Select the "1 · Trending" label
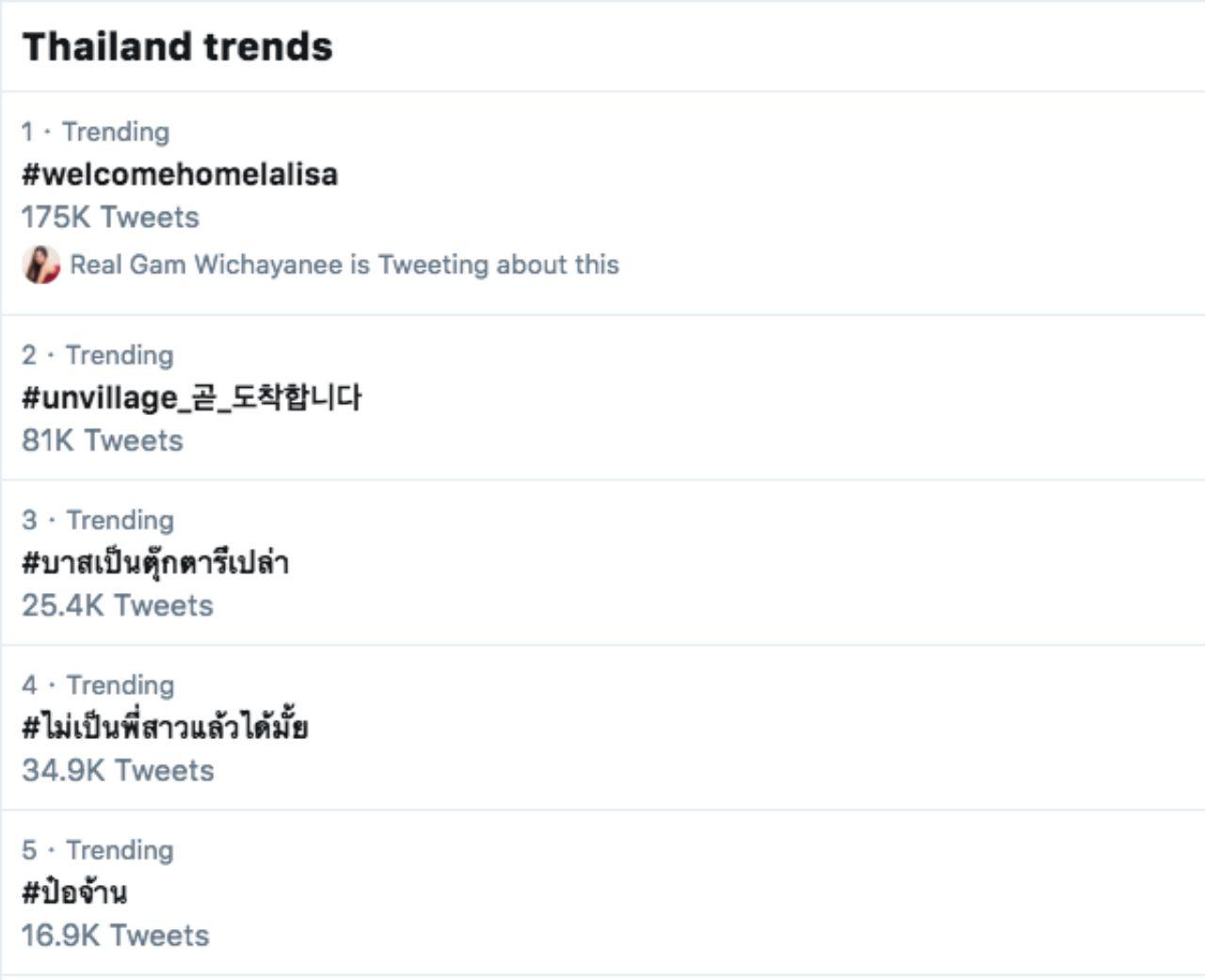 point(95,132)
